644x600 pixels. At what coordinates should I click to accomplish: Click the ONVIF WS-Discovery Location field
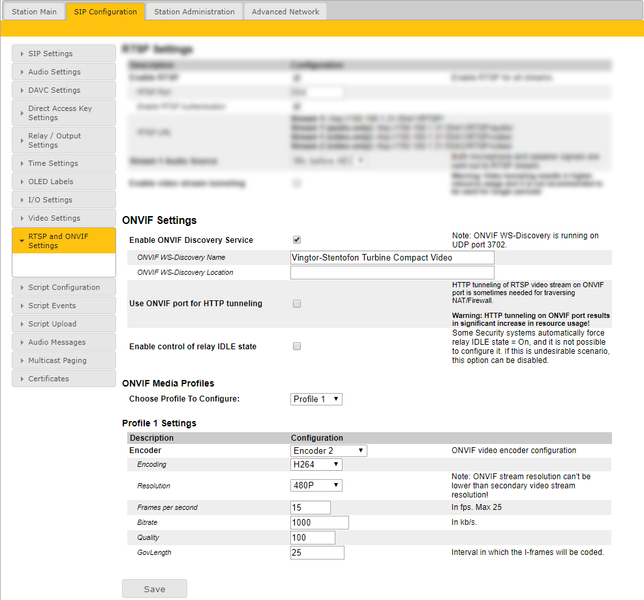coord(392,272)
